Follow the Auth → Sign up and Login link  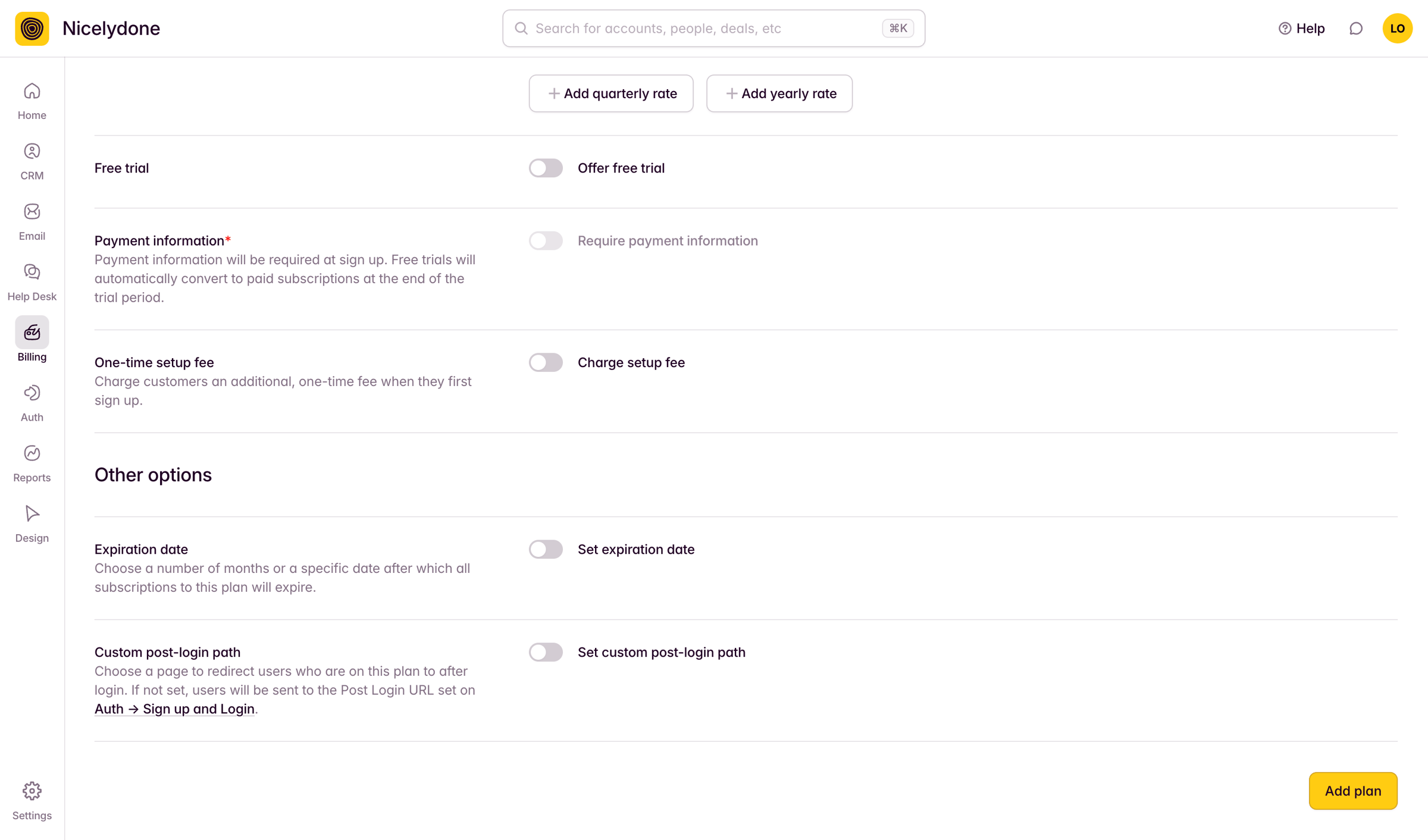pos(174,709)
